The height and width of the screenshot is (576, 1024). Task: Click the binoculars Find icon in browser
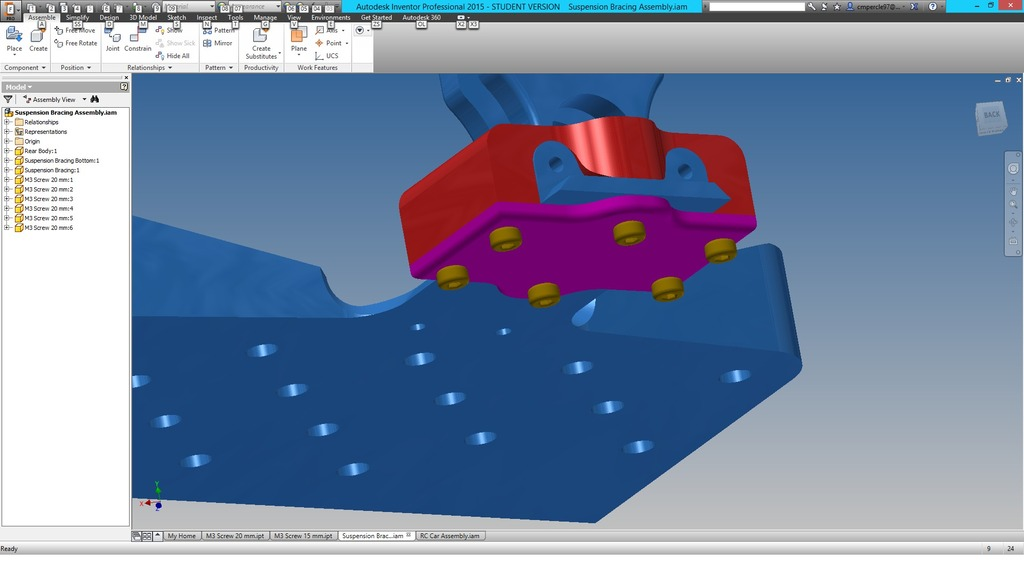(x=95, y=99)
